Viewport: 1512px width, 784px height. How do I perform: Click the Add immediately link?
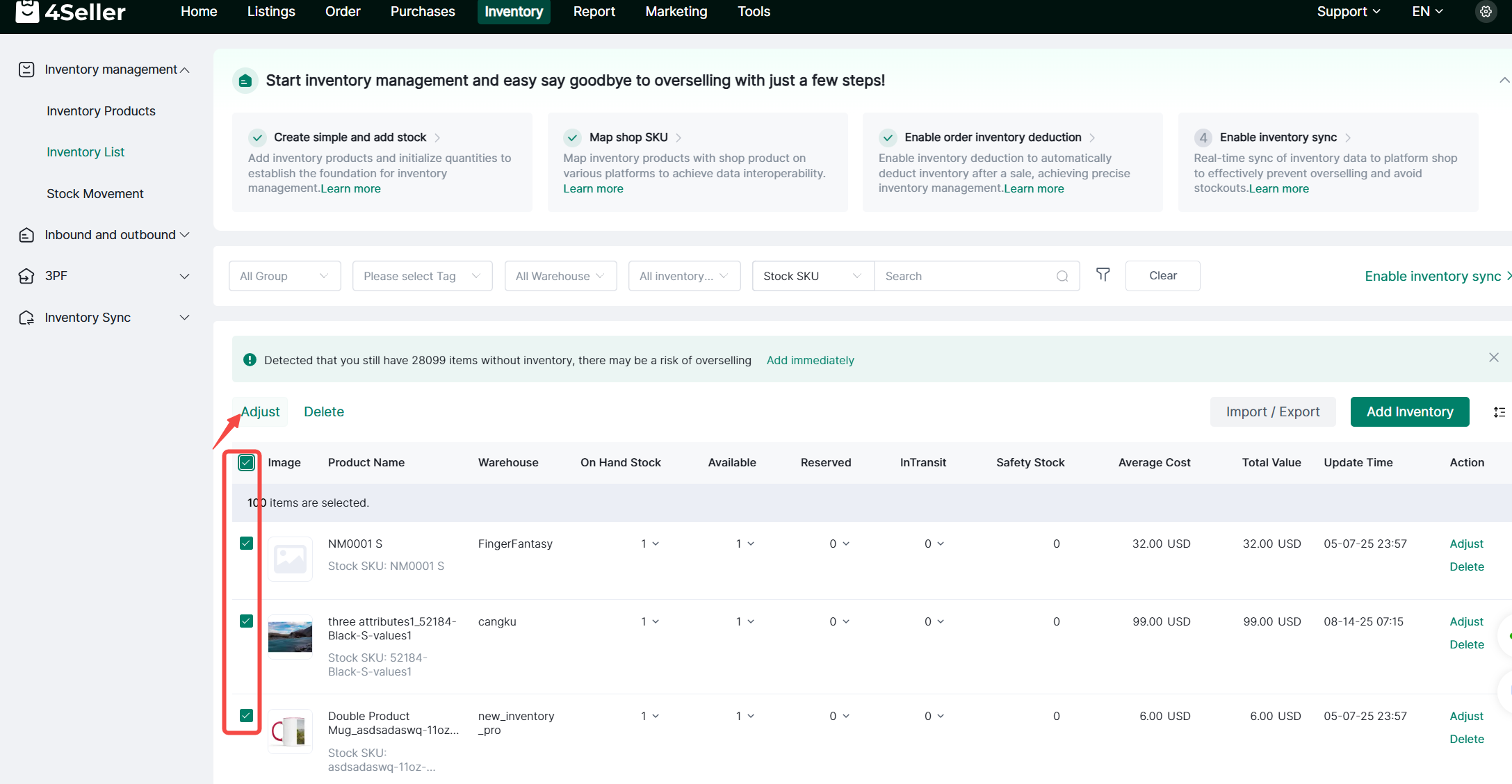point(810,360)
